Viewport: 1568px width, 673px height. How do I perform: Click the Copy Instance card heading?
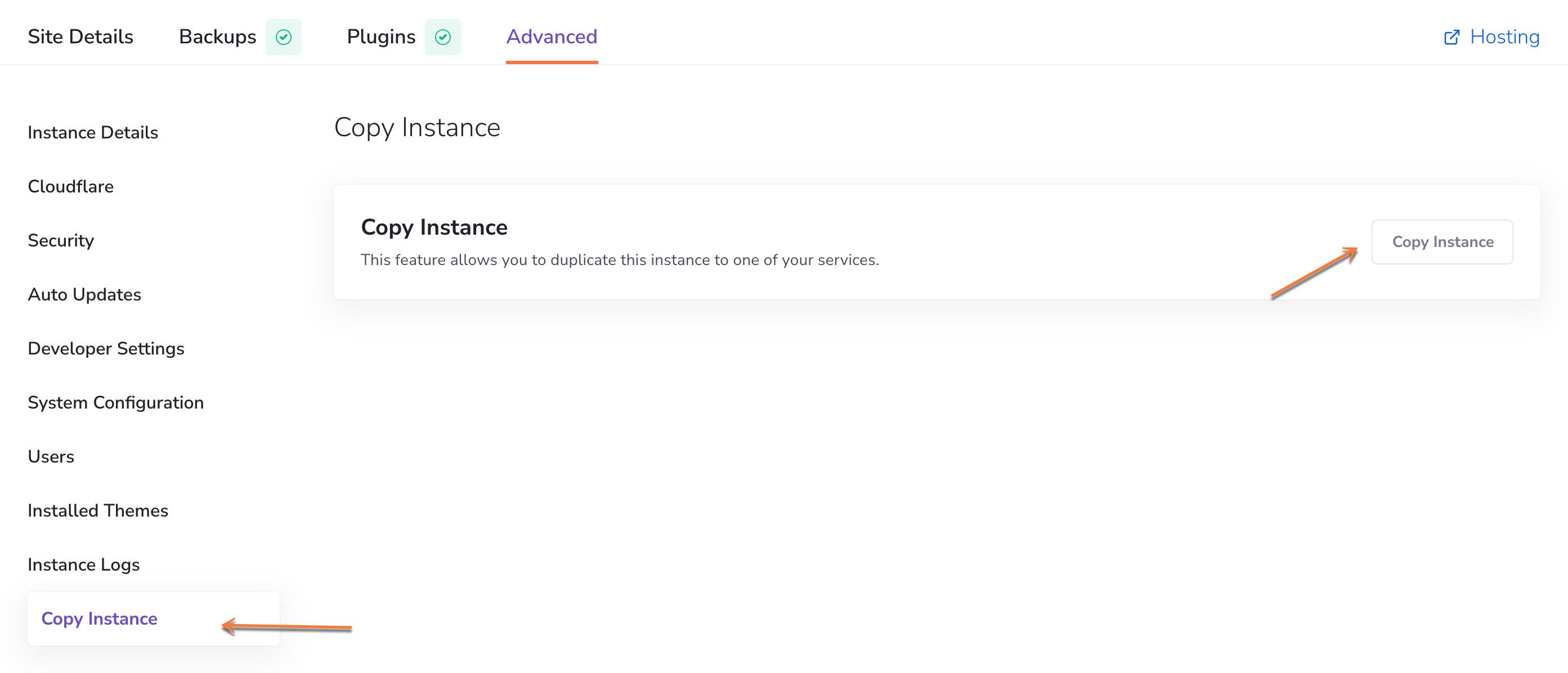(434, 227)
